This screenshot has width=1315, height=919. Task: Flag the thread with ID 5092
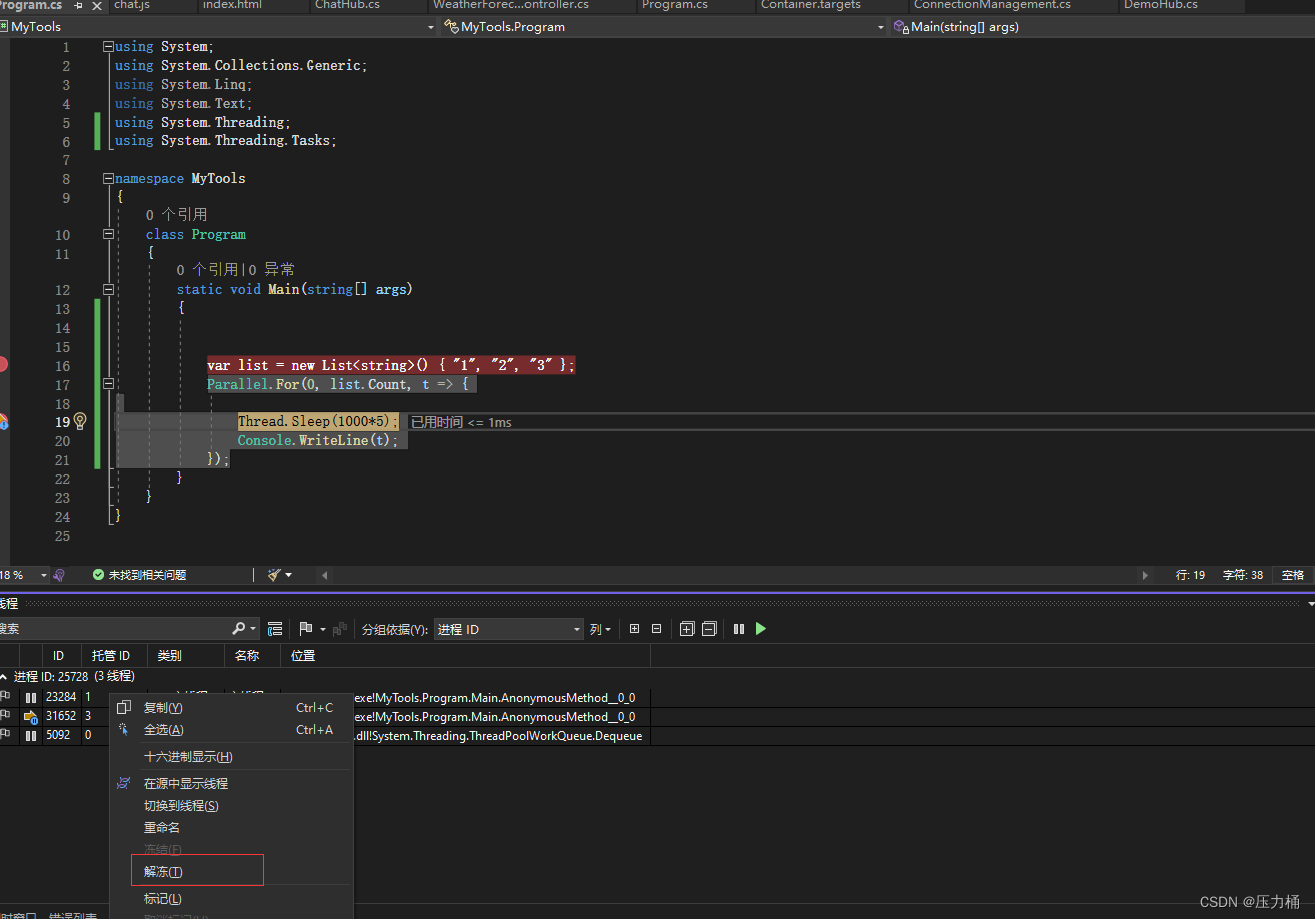tap(5, 735)
